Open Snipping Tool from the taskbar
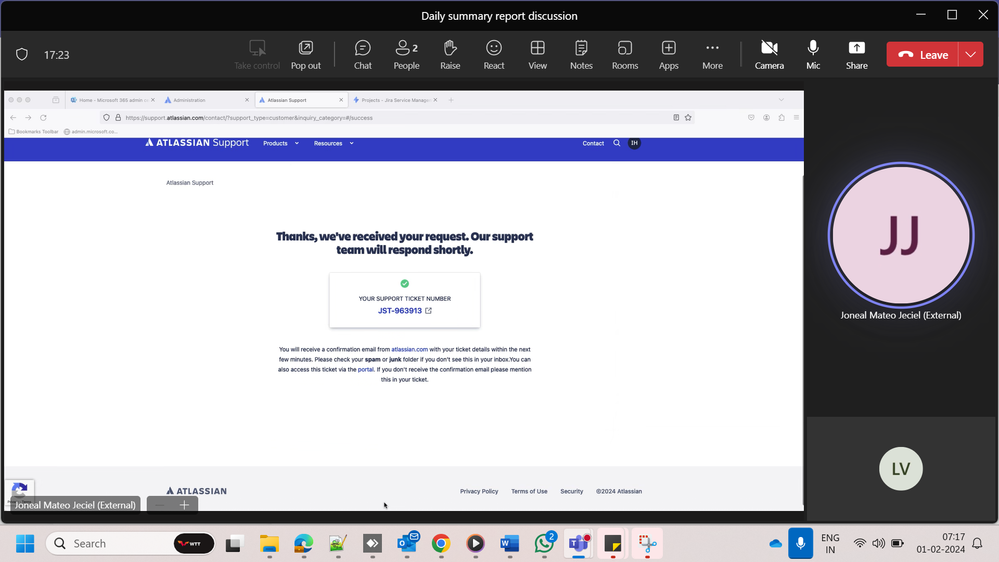The width and height of the screenshot is (999, 562). 647,544
